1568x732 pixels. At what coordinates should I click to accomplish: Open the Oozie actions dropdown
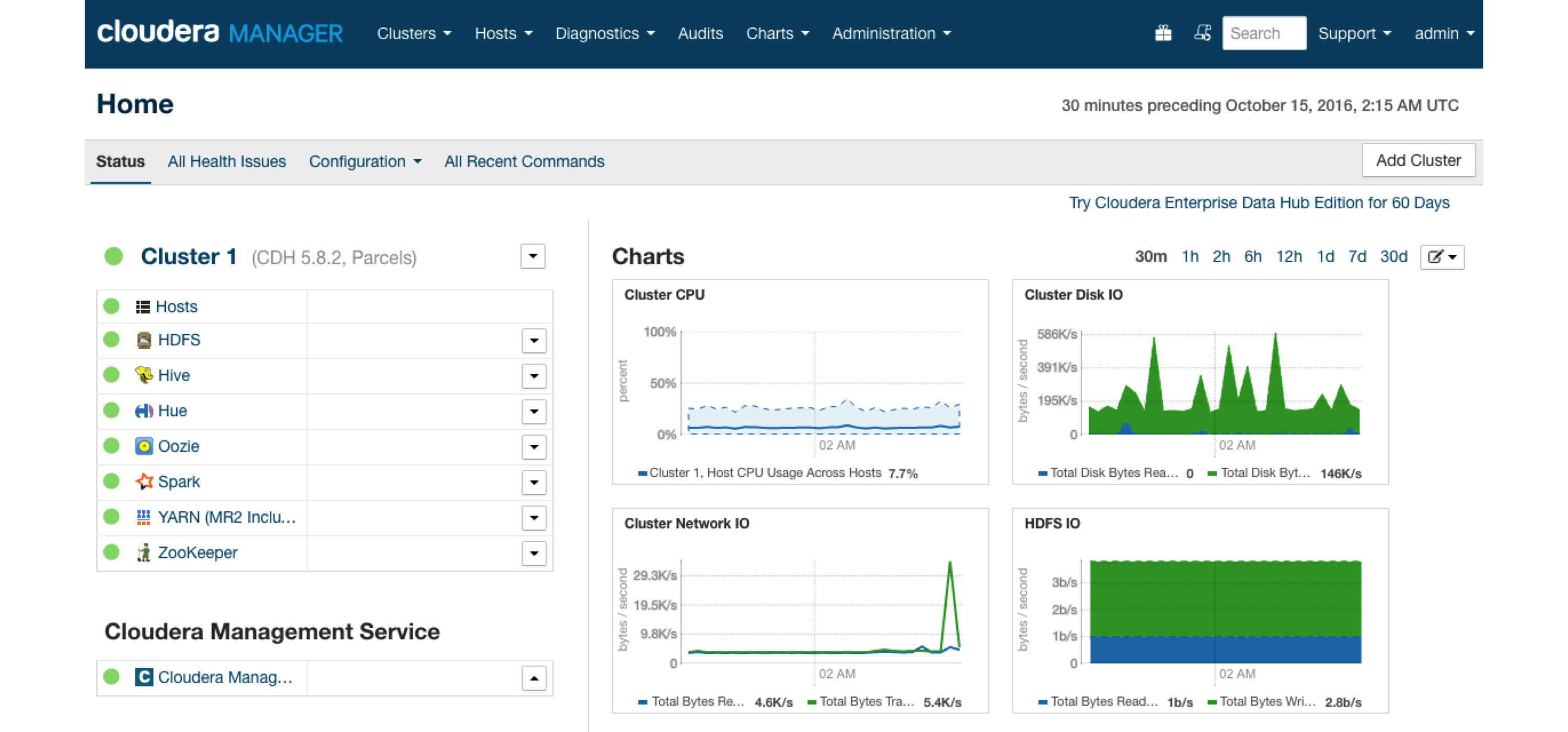point(534,447)
